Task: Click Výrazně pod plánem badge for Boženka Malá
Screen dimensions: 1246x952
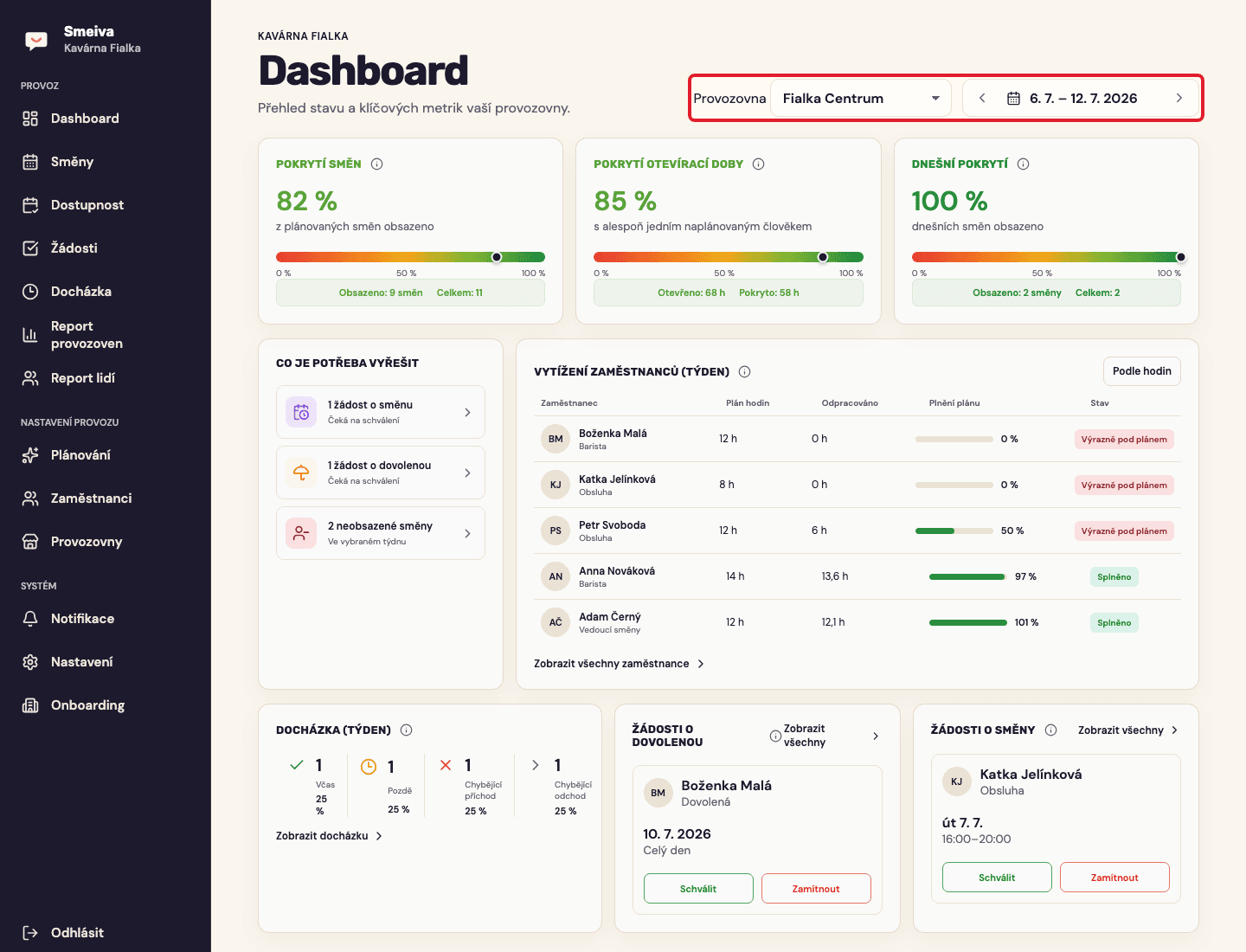Action: pyautogui.click(x=1124, y=439)
